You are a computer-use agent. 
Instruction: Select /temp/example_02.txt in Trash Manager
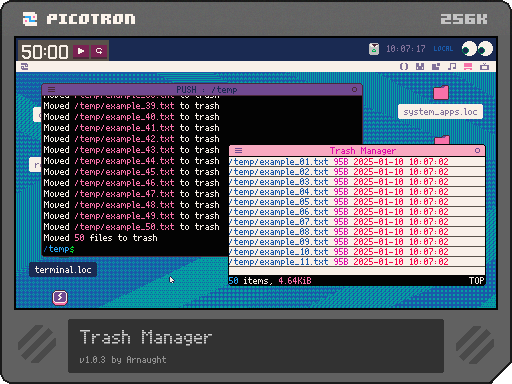click(x=357, y=172)
